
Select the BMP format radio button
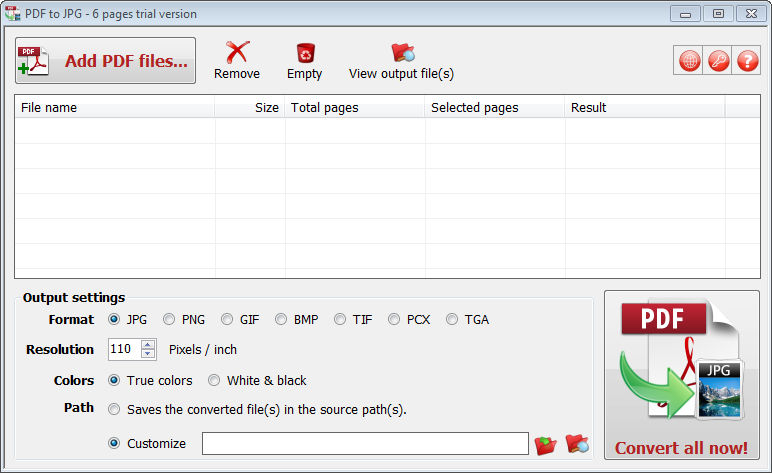point(281,319)
